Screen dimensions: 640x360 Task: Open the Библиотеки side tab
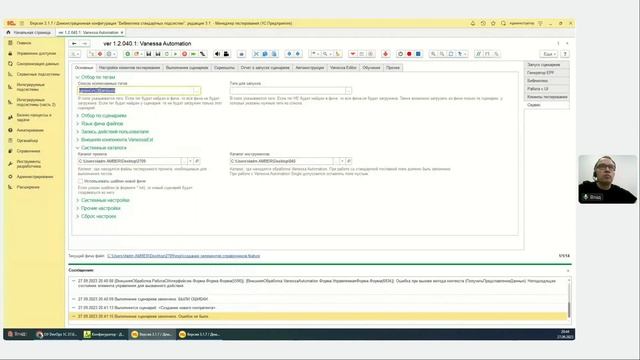(x=547, y=81)
